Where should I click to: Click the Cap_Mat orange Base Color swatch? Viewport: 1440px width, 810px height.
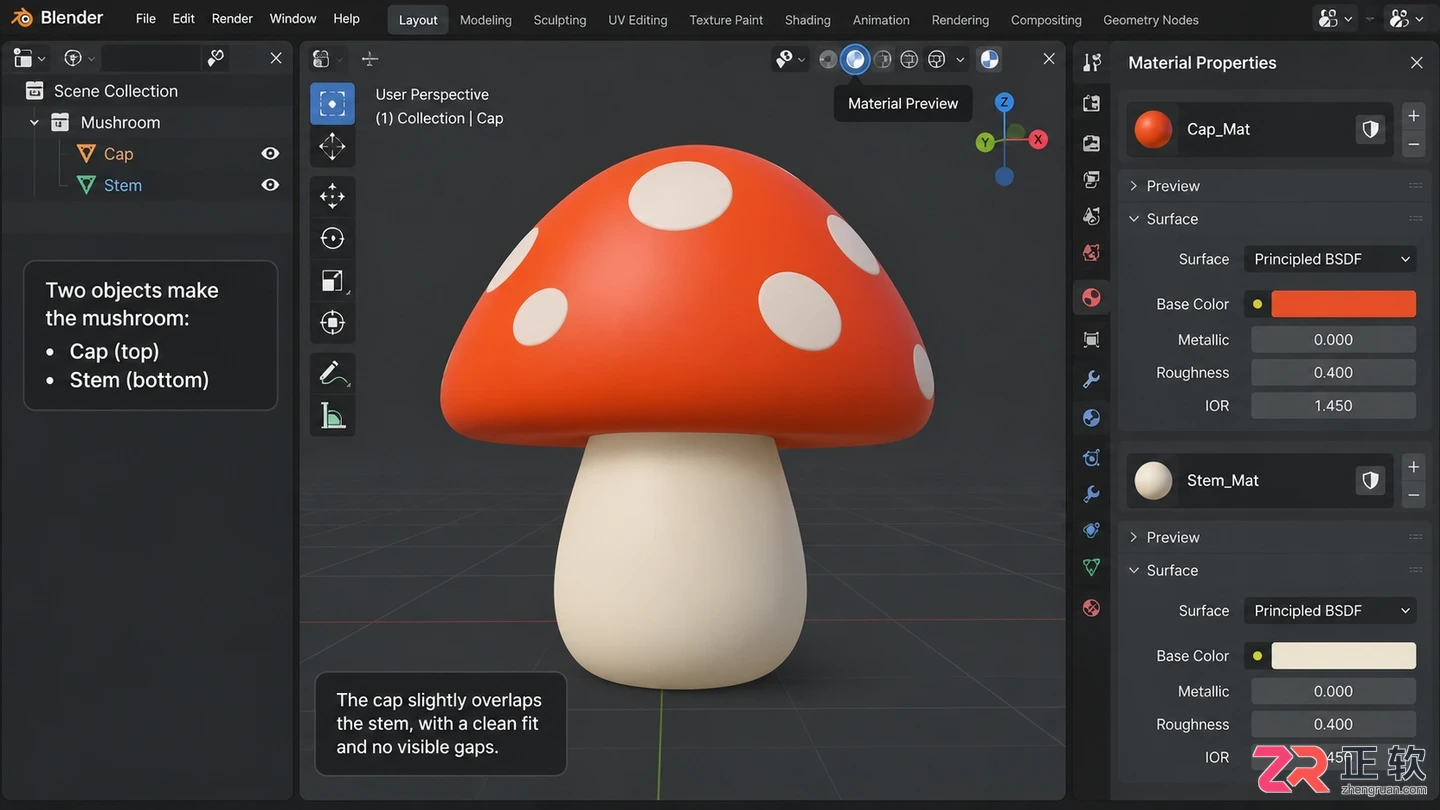click(x=1343, y=304)
